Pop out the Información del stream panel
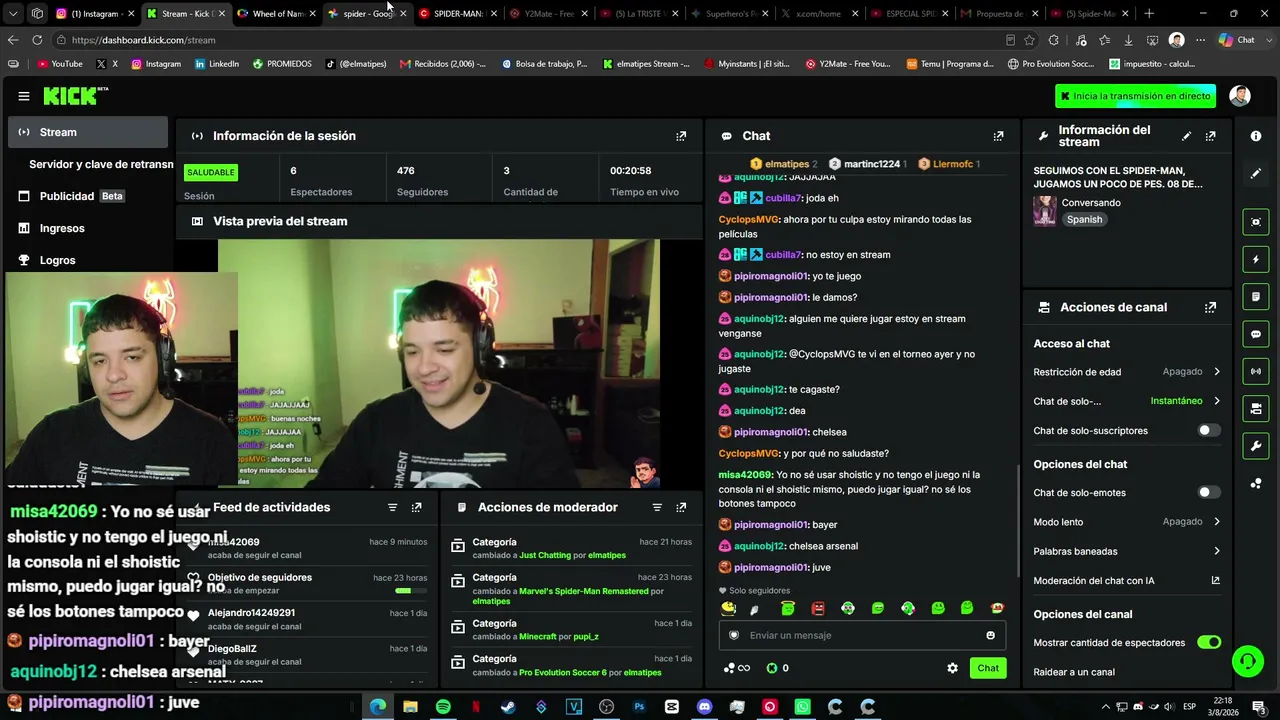Image resolution: width=1280 pixels, height=720 pixels. point(1210,136)
